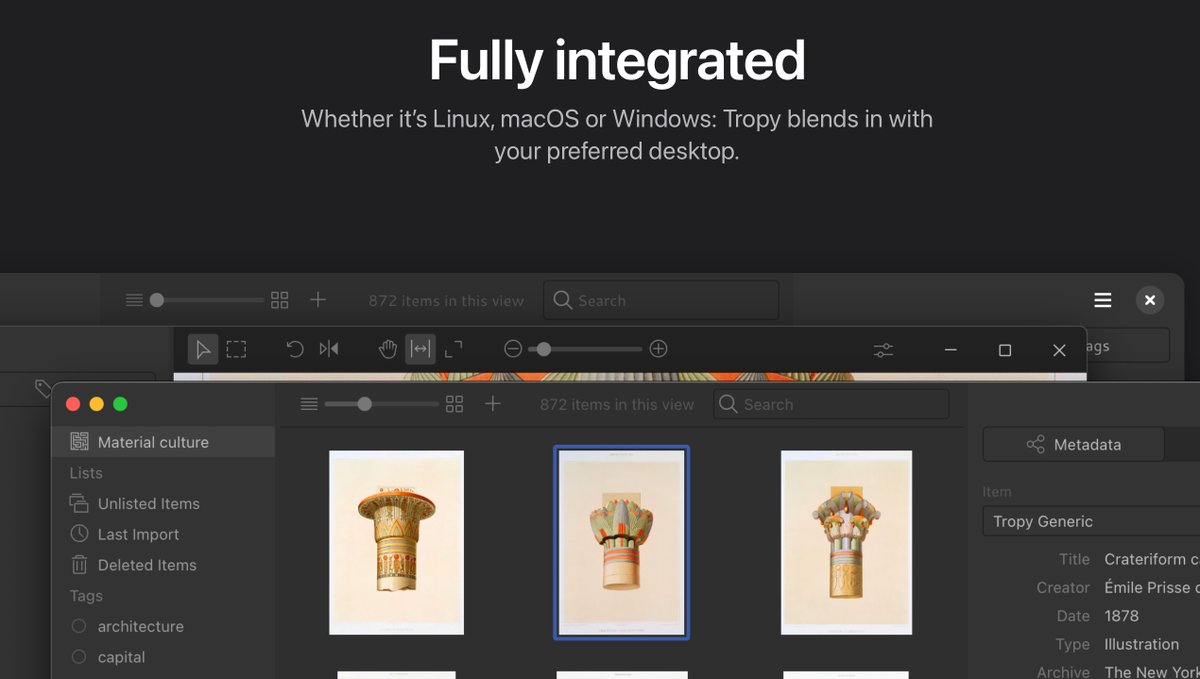Click the expand-to-fit zoom icon
Viewport: 1200px width, 679px height.
point(454,349)
